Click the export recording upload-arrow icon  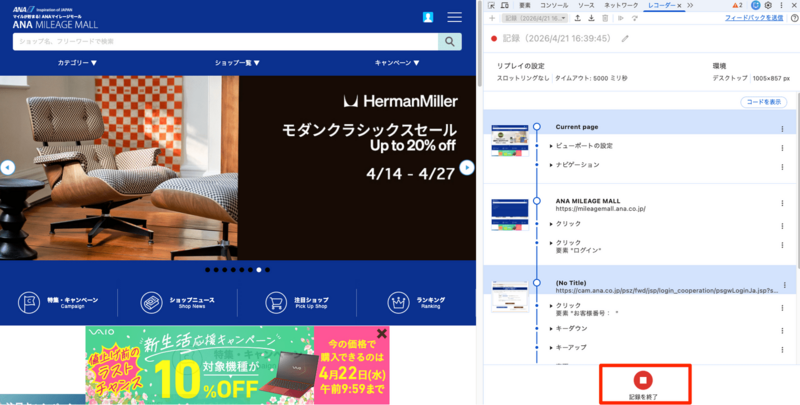click(578, 18)
